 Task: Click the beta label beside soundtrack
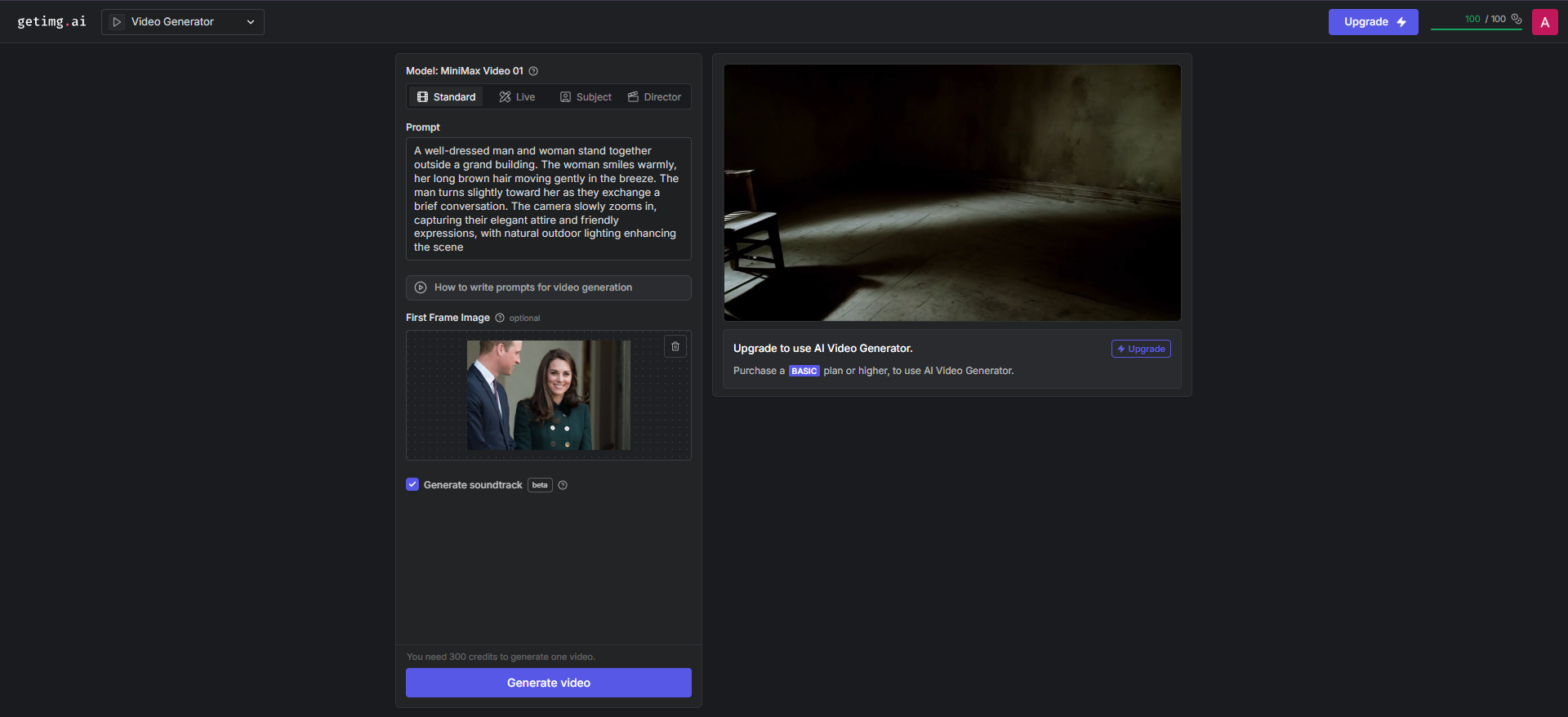[540, 485]
